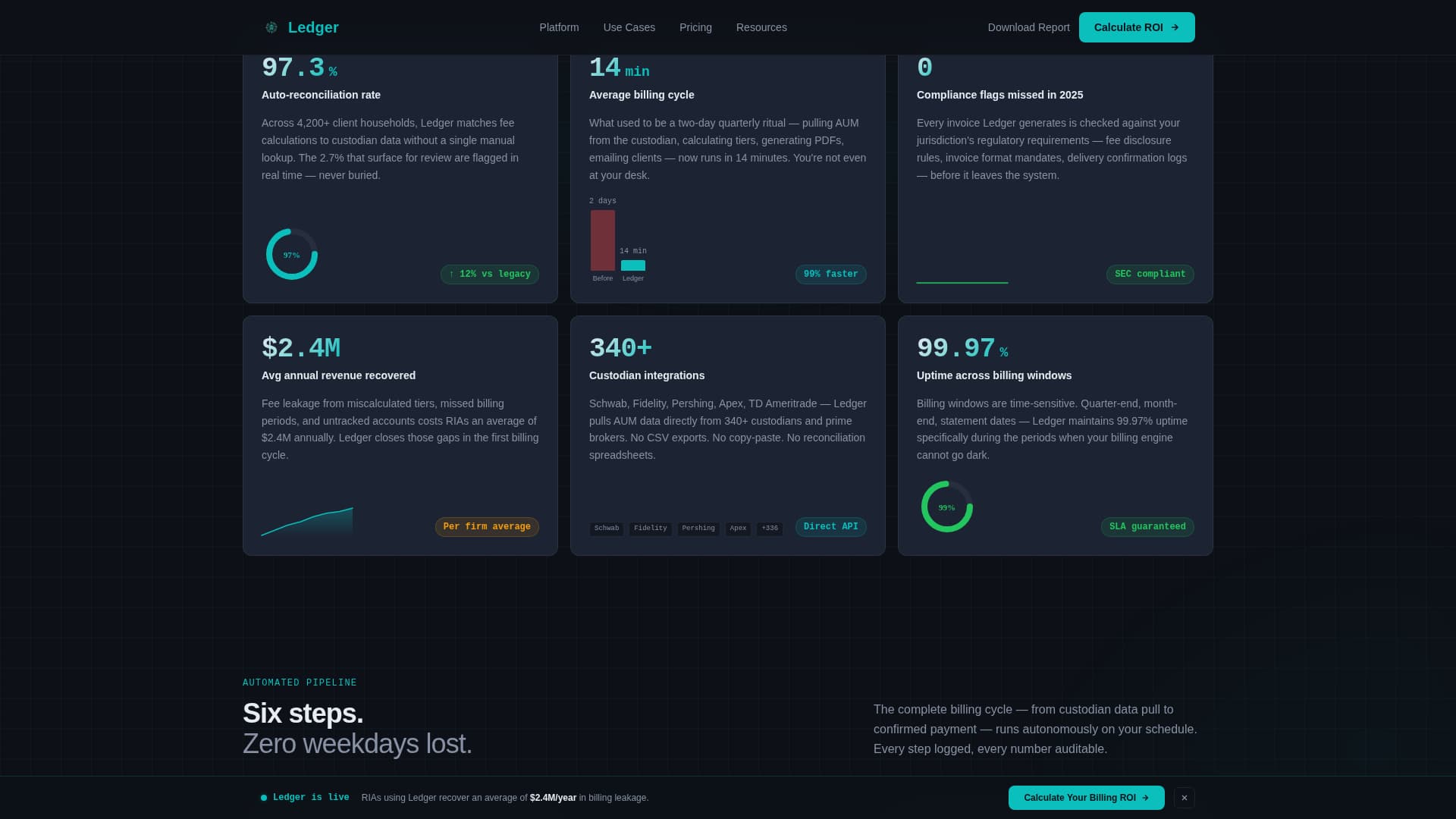Click the '+336' more custodians chip
Screen dimensions: 1456x819
coord(770,529)
